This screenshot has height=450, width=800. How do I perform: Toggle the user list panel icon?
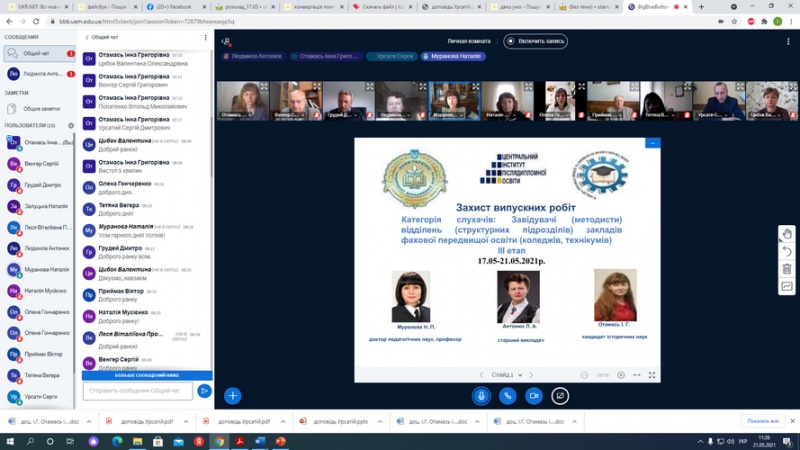[x=226, y=41]
